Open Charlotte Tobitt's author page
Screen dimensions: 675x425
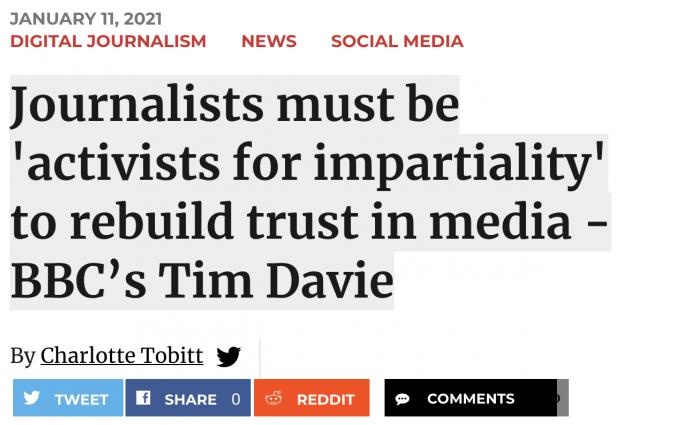coord(121,356)
